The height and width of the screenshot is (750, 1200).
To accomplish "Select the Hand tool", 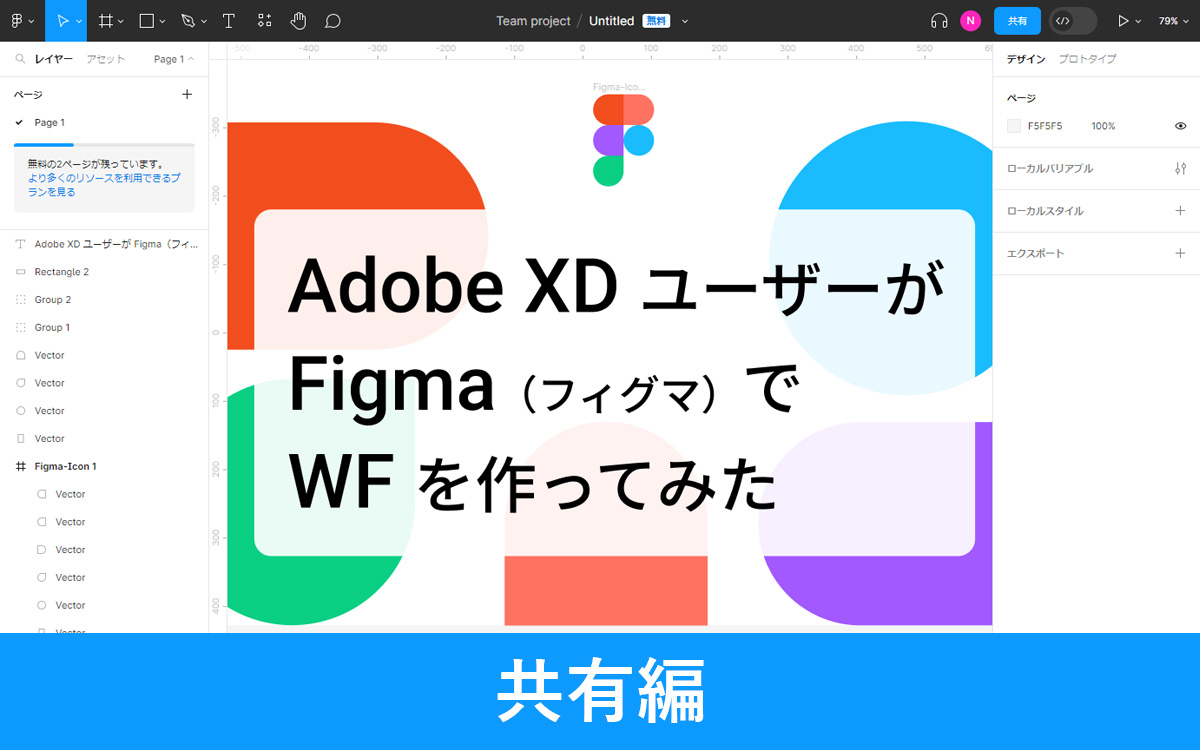I will 298,20.
